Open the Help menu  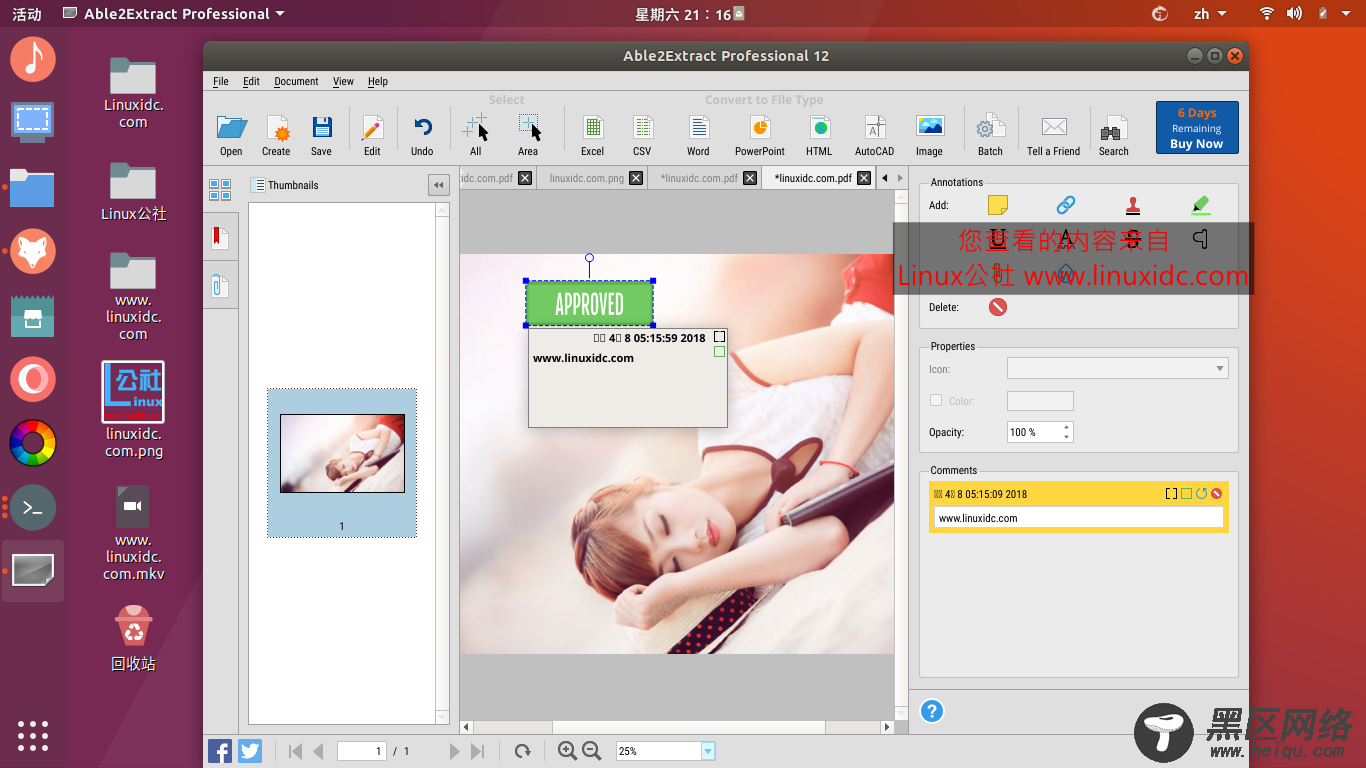coord(378,82)
